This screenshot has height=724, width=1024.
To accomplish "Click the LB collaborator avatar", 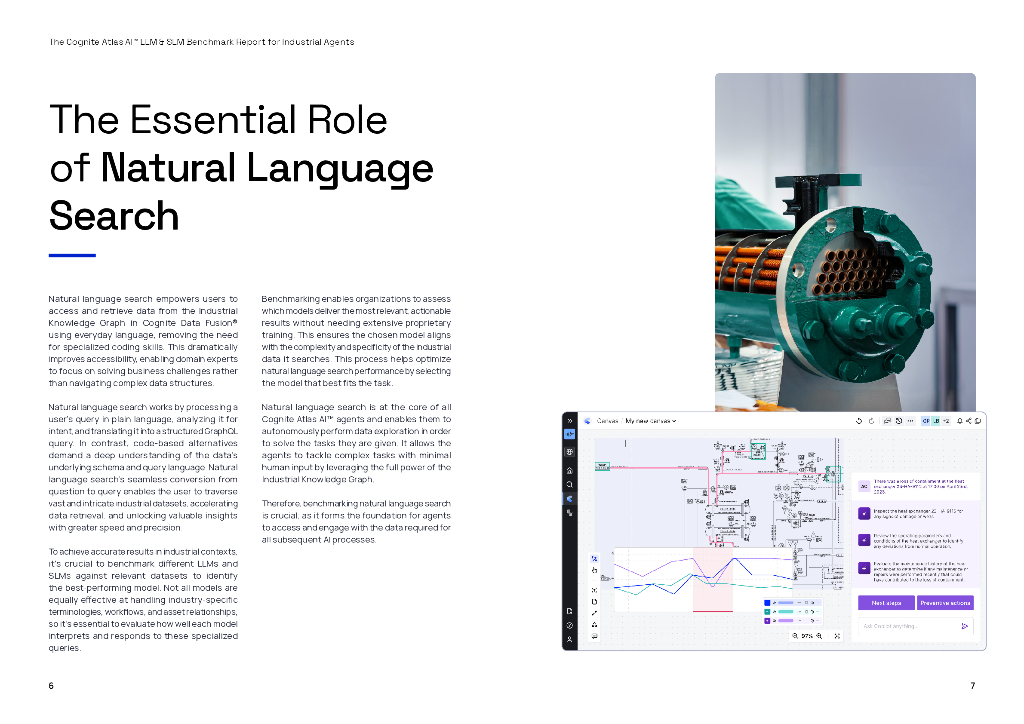I will tap(935, 421).
